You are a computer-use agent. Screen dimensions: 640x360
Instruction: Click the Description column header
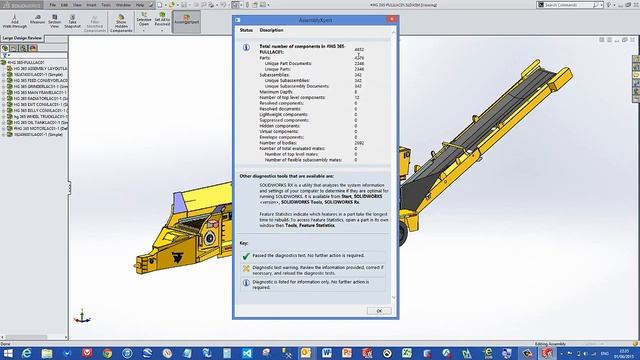271,30
